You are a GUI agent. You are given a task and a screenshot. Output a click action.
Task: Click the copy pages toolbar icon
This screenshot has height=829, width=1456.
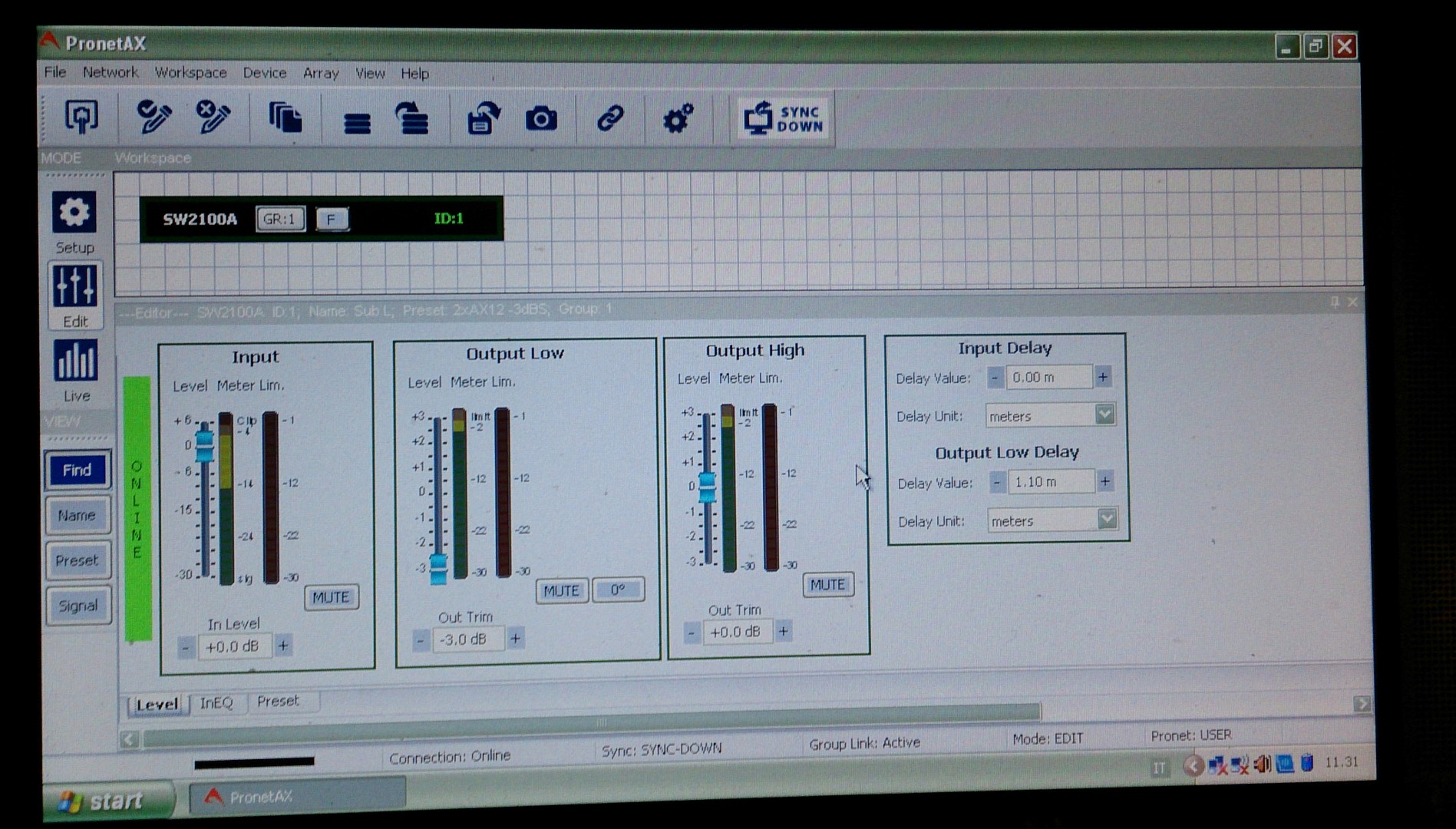pos(285,118)
